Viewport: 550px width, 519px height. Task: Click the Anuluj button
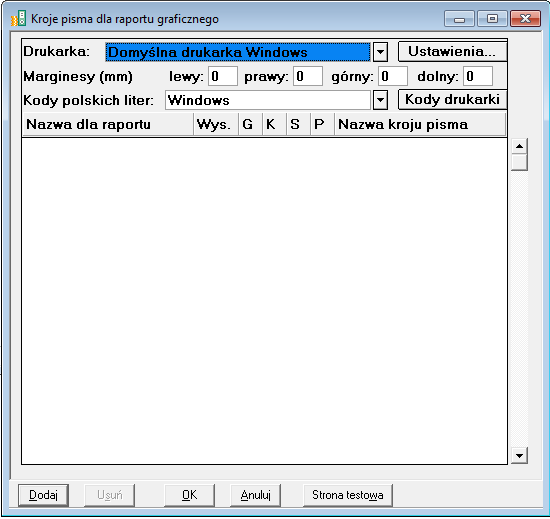[x=255, y=495]
